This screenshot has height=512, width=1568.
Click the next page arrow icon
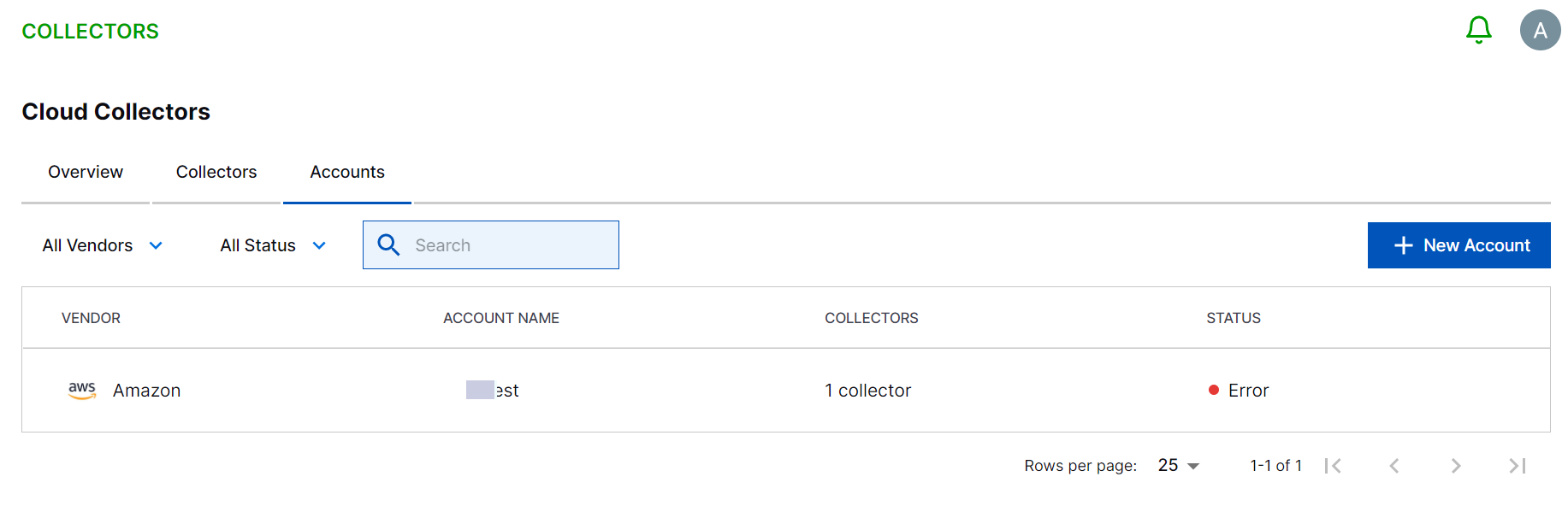[x=1456, y=466]
